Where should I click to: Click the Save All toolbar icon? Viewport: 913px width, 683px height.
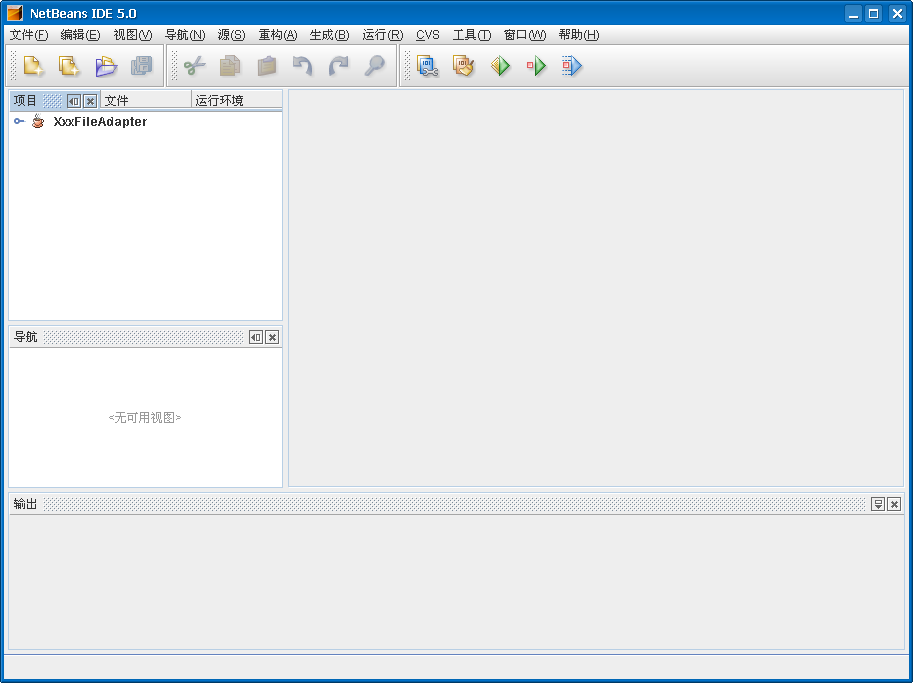(x=141, y=66)
